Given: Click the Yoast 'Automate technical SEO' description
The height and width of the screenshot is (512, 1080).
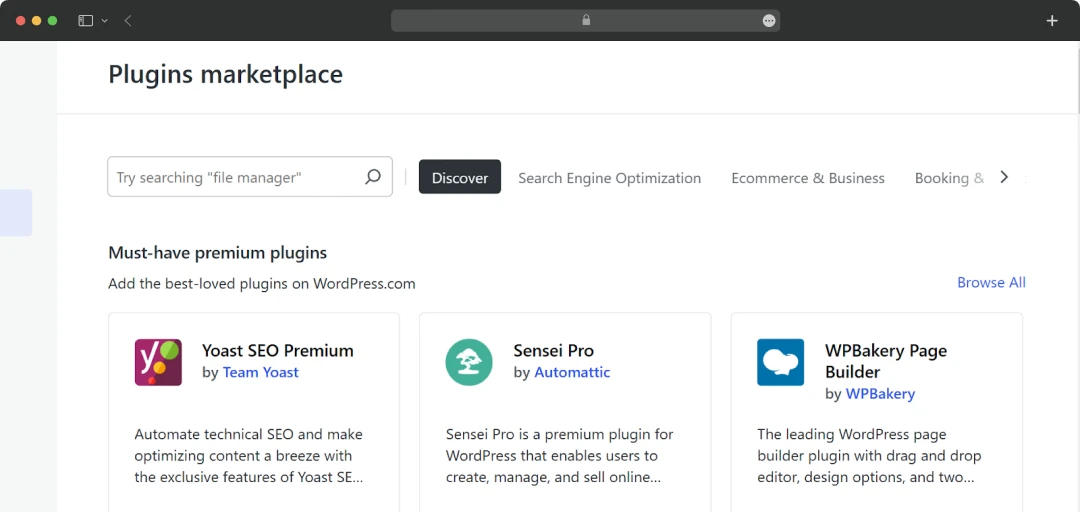Looking at the screenshot, I should [x=249, y=456].
